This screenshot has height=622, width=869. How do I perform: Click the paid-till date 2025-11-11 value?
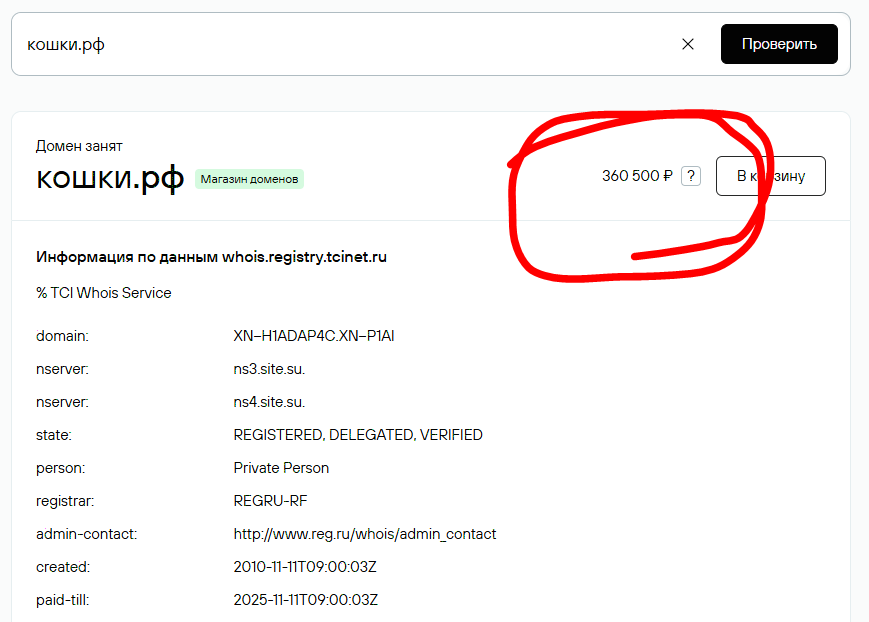[x=305, y=600]
